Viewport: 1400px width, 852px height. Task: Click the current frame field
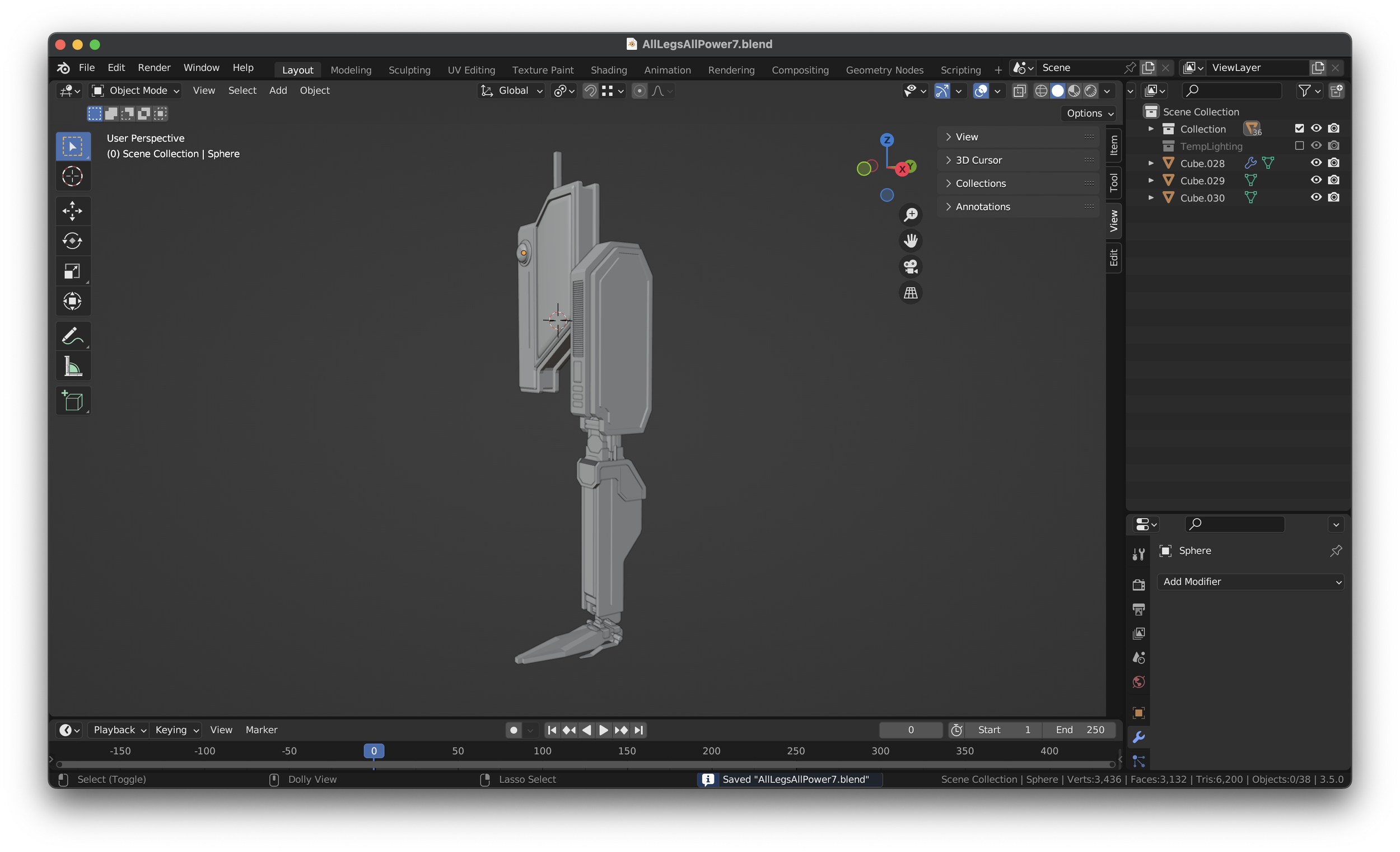click(911, 731)
